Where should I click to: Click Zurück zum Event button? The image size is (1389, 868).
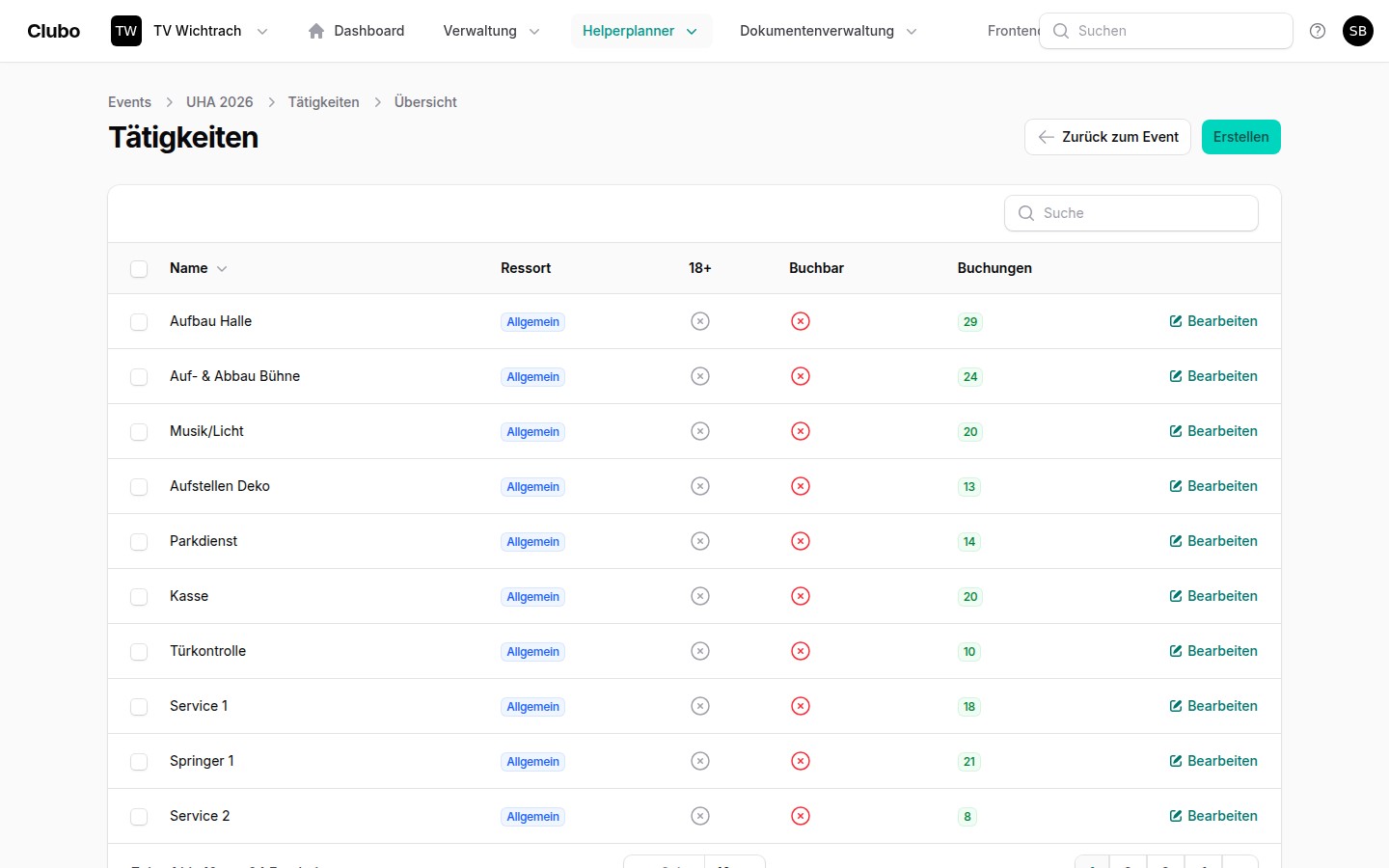(x=1107, y=137)
